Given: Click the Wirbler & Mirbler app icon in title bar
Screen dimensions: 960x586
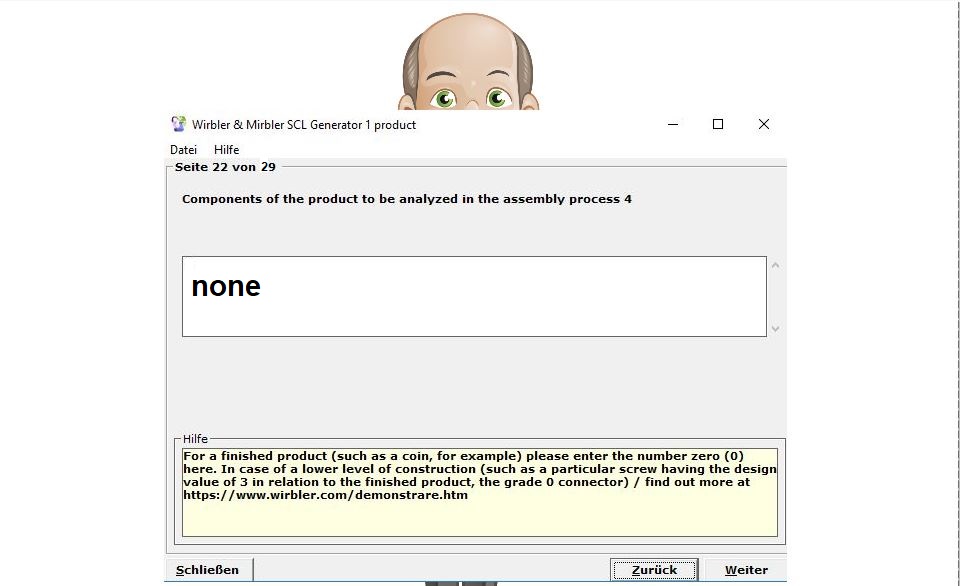Looking at the screenshot, I should (178, 124).
